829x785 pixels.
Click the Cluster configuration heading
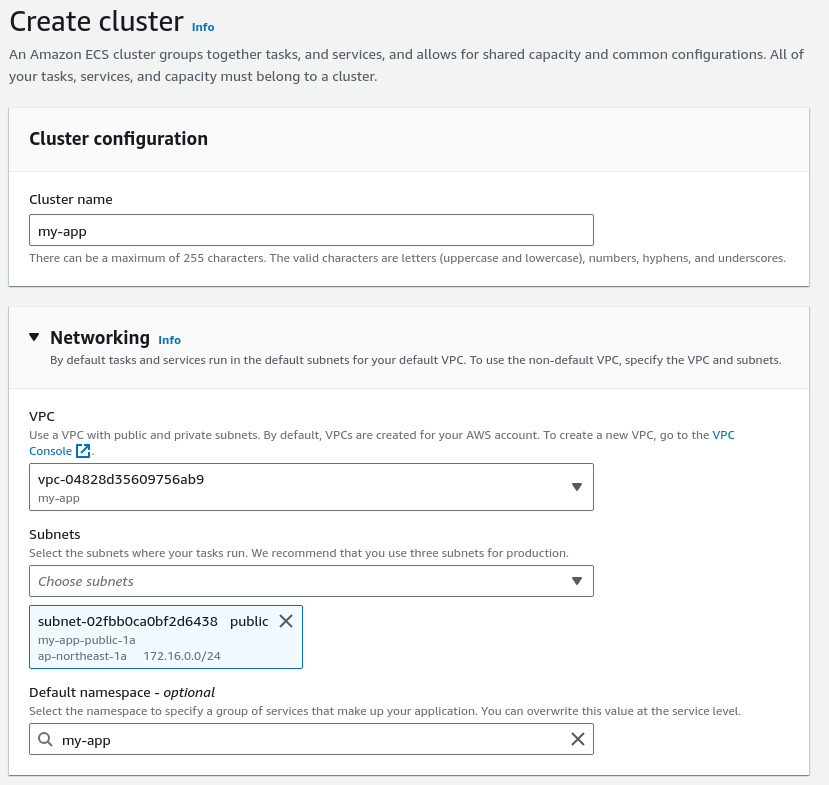[118, 138]
